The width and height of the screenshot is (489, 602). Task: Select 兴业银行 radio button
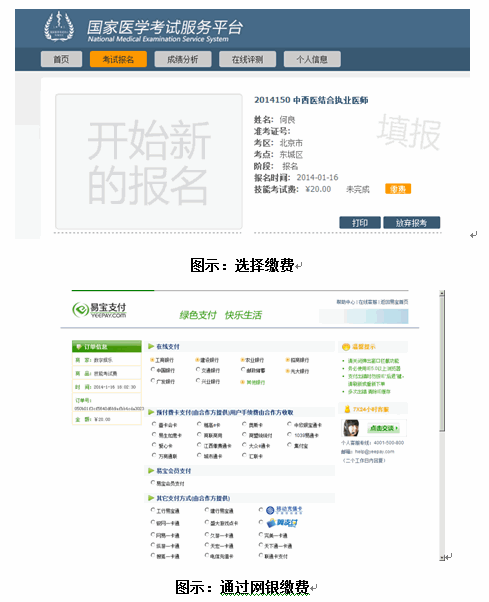tap(198, 381)
